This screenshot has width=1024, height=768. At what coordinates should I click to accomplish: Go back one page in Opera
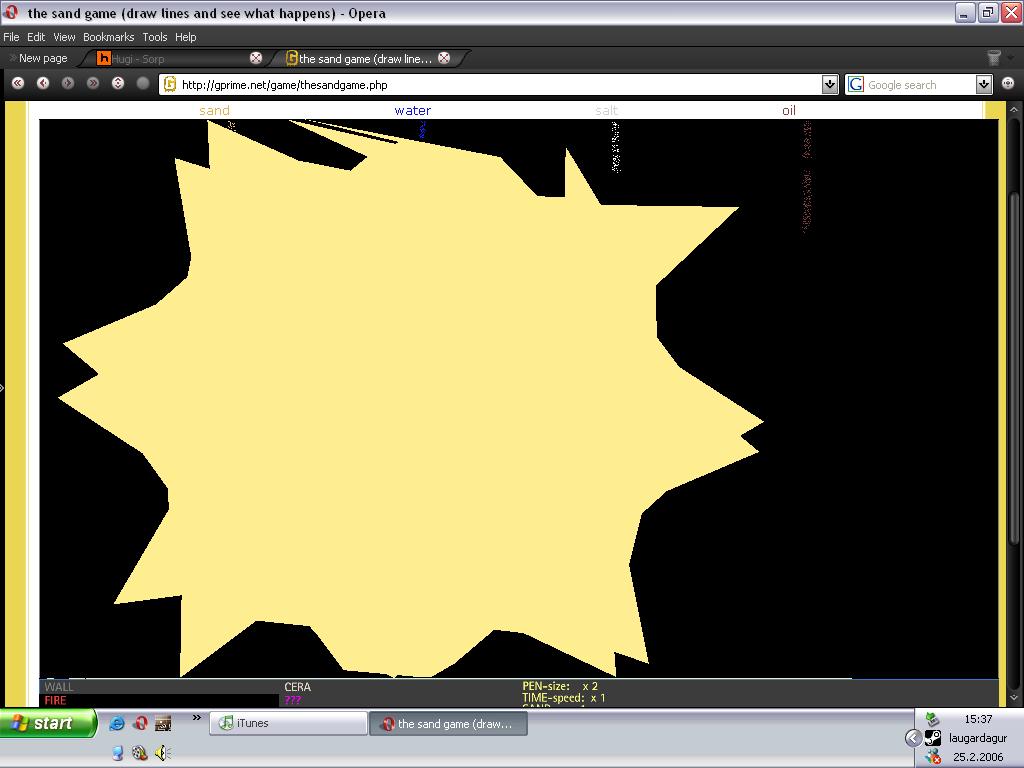[43, 83]
